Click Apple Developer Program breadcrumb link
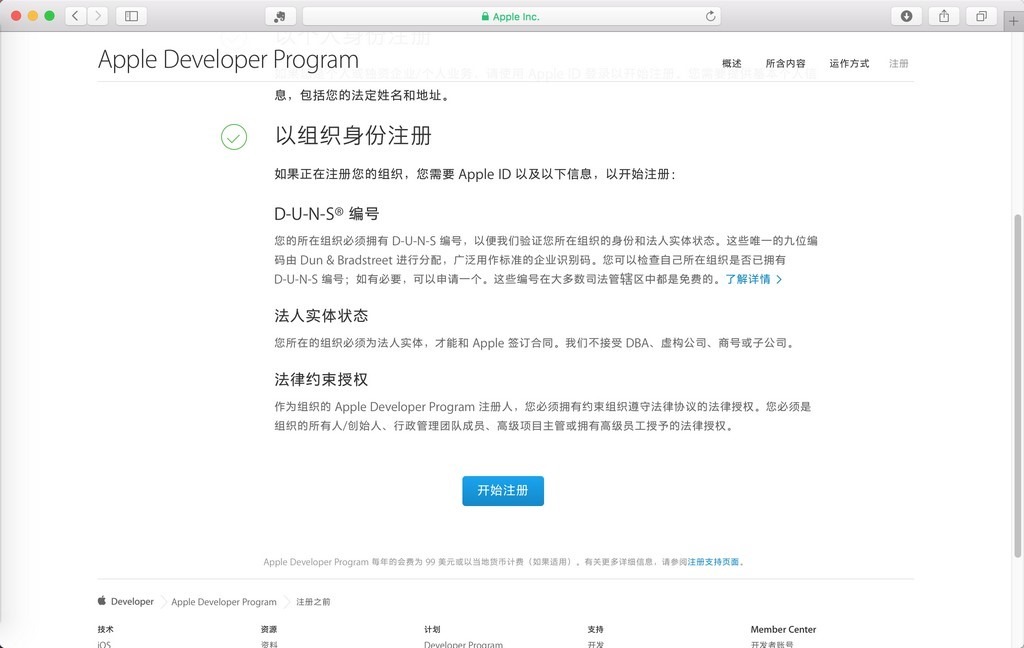This screenshot has width=1024, height=648. click(224, 602)
